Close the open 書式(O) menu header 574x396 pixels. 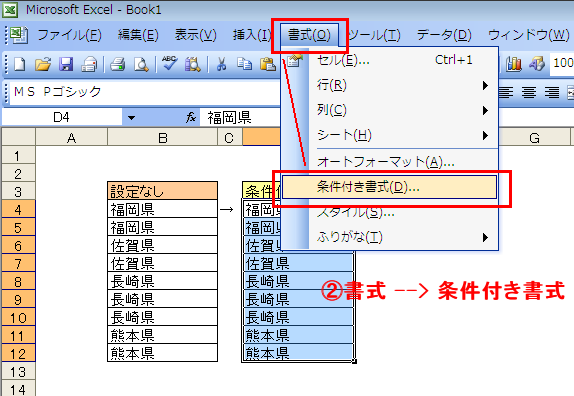pyautogui.click(x=309, y=36)
